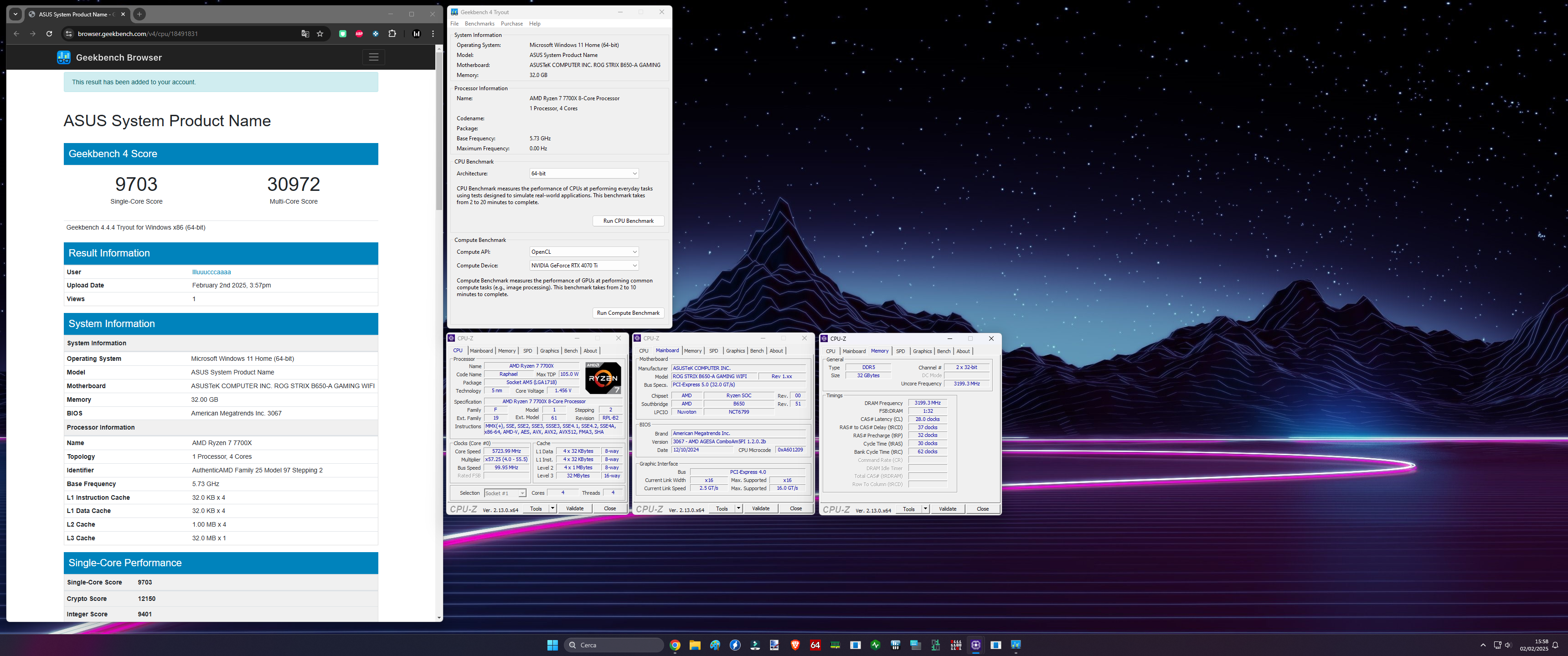Click Run CPU Benchmark button
1568x656 pixels.
click(628, 221)
